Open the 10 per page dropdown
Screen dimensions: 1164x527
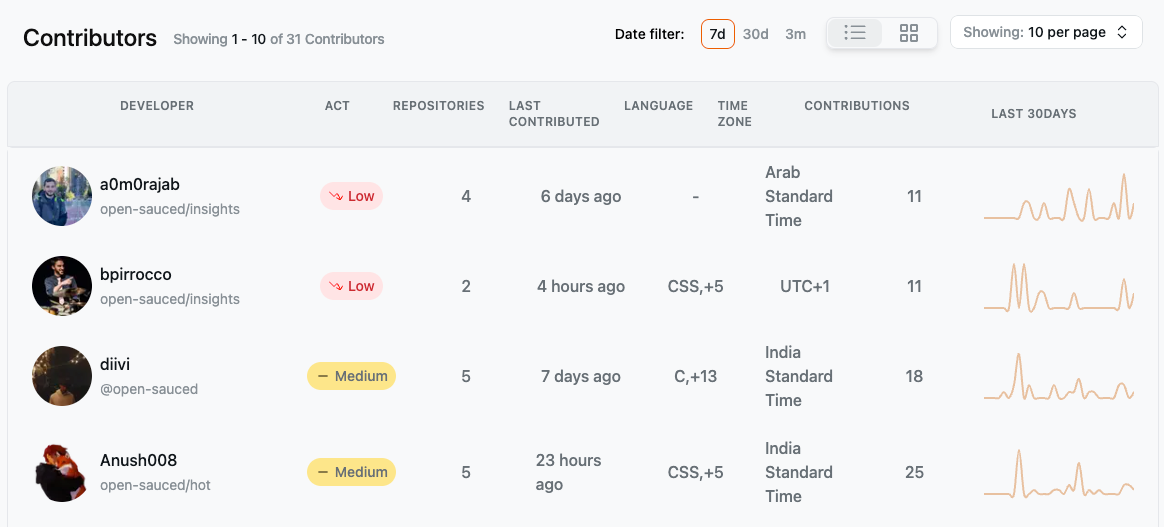click(1046, 33)
